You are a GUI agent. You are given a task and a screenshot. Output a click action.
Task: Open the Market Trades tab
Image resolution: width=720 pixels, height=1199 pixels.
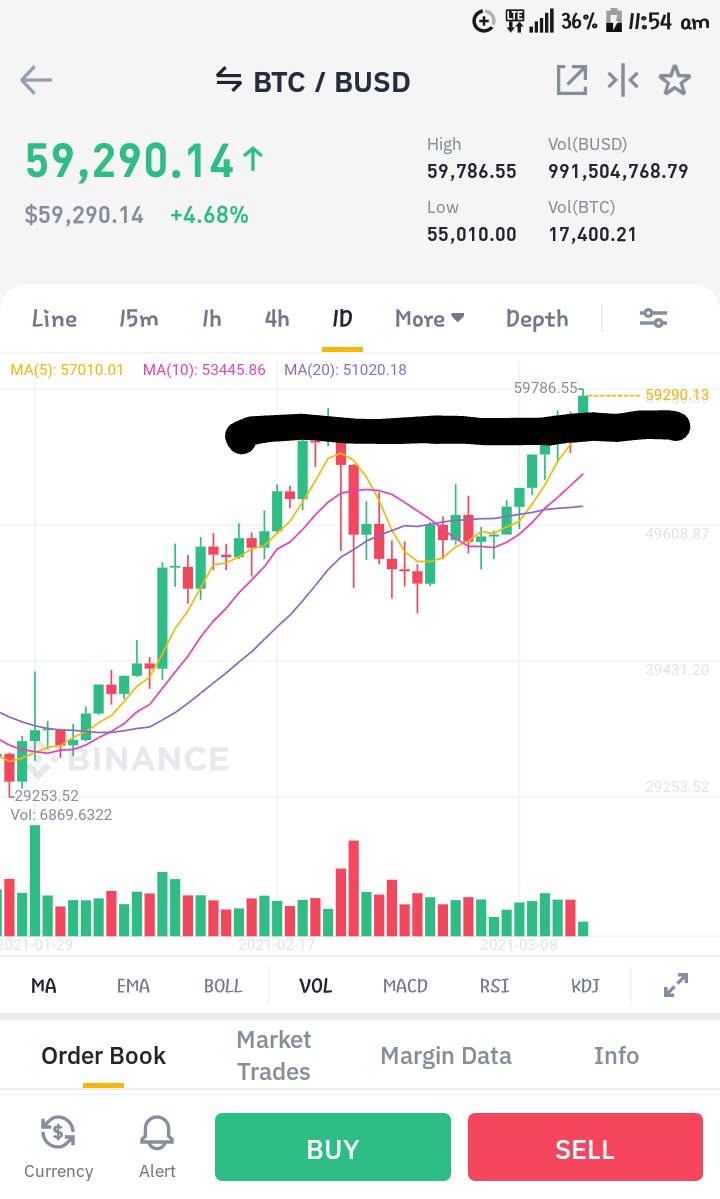coord(274,1055)
